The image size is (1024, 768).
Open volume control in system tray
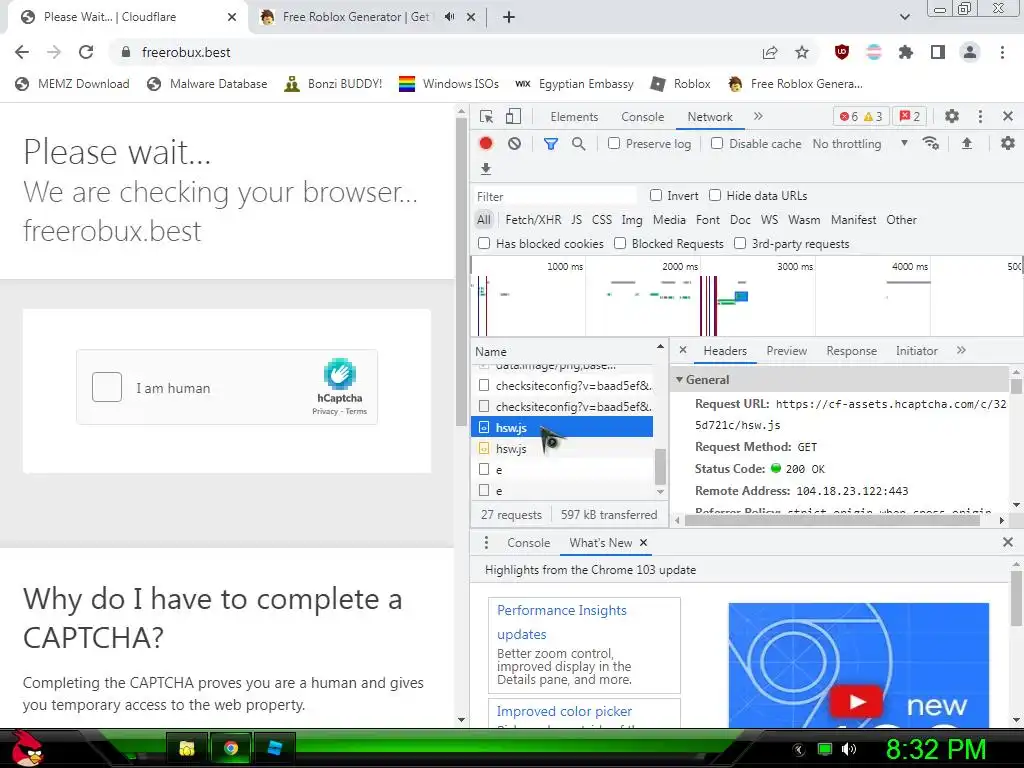pyautogui.click(x=849, y=749)
